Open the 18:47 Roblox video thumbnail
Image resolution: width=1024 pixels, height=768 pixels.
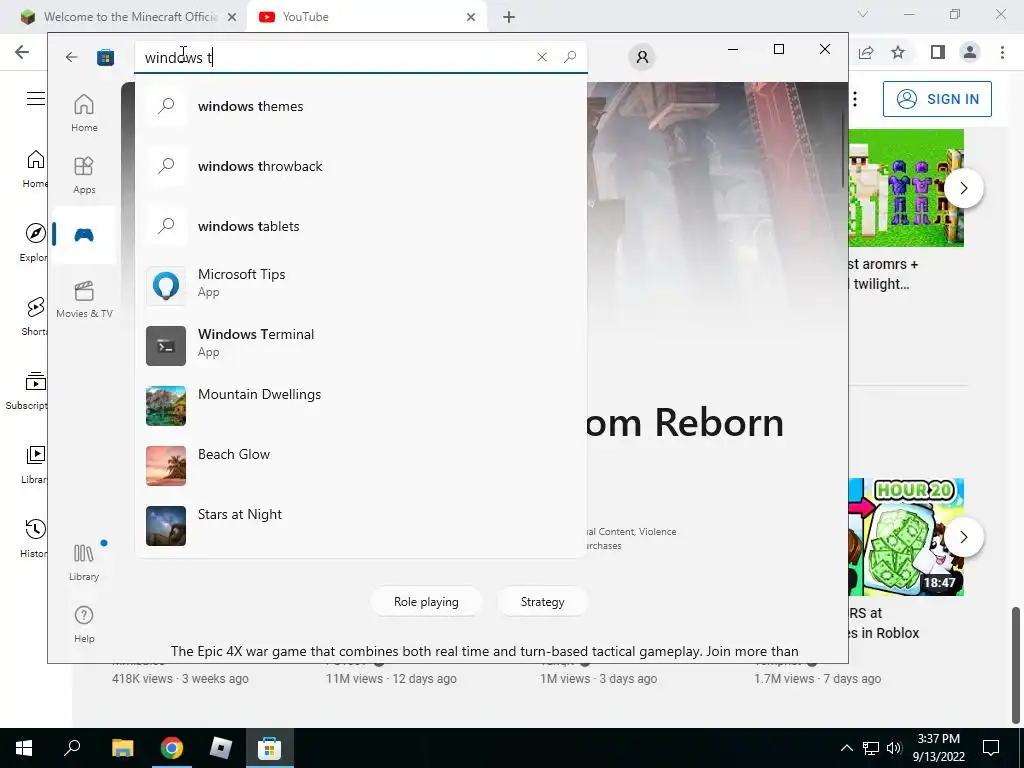(906, 537)
